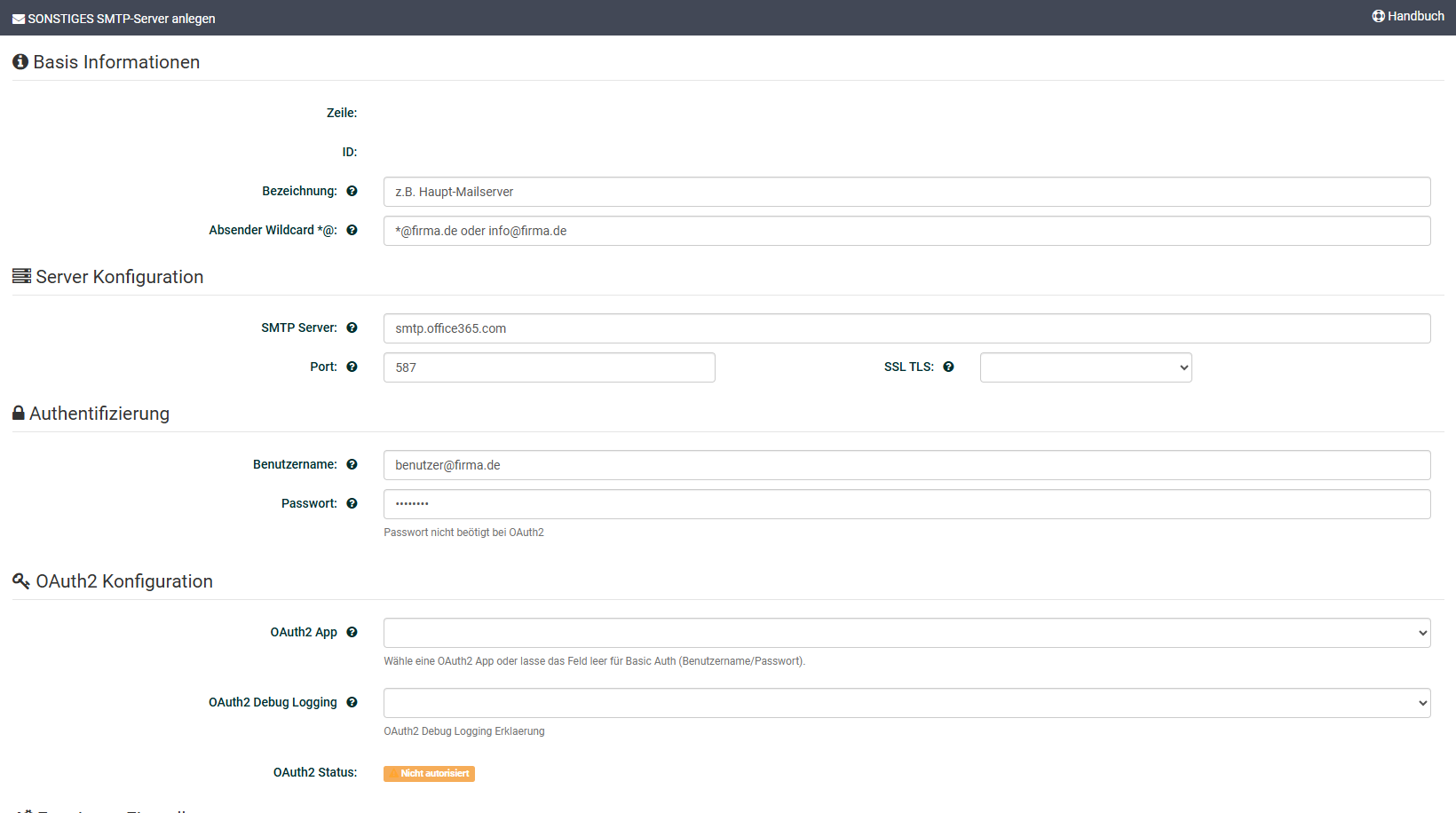Click help icon beside Absender Wildcard
Screen dimensions: 1456x813
coord(352,230)
